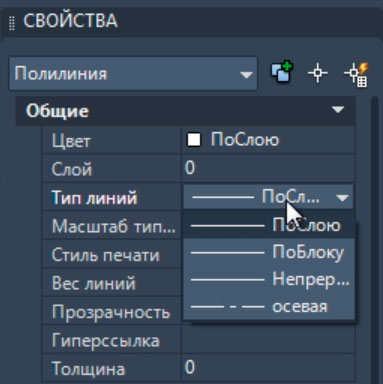Screen dimensions: 383x384
Task: Collapse the Общие section
Action: point(338,110)
